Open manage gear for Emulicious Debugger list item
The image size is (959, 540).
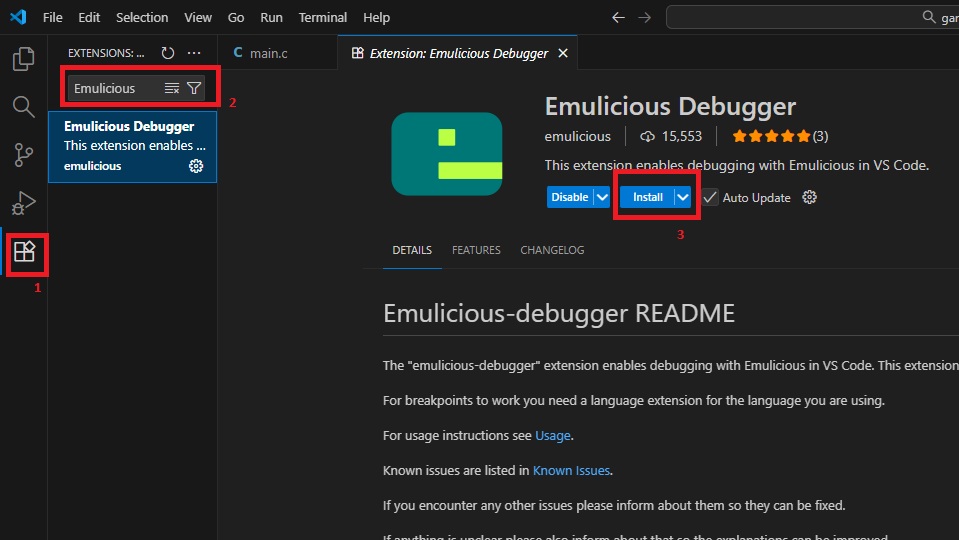coord(196,166)
